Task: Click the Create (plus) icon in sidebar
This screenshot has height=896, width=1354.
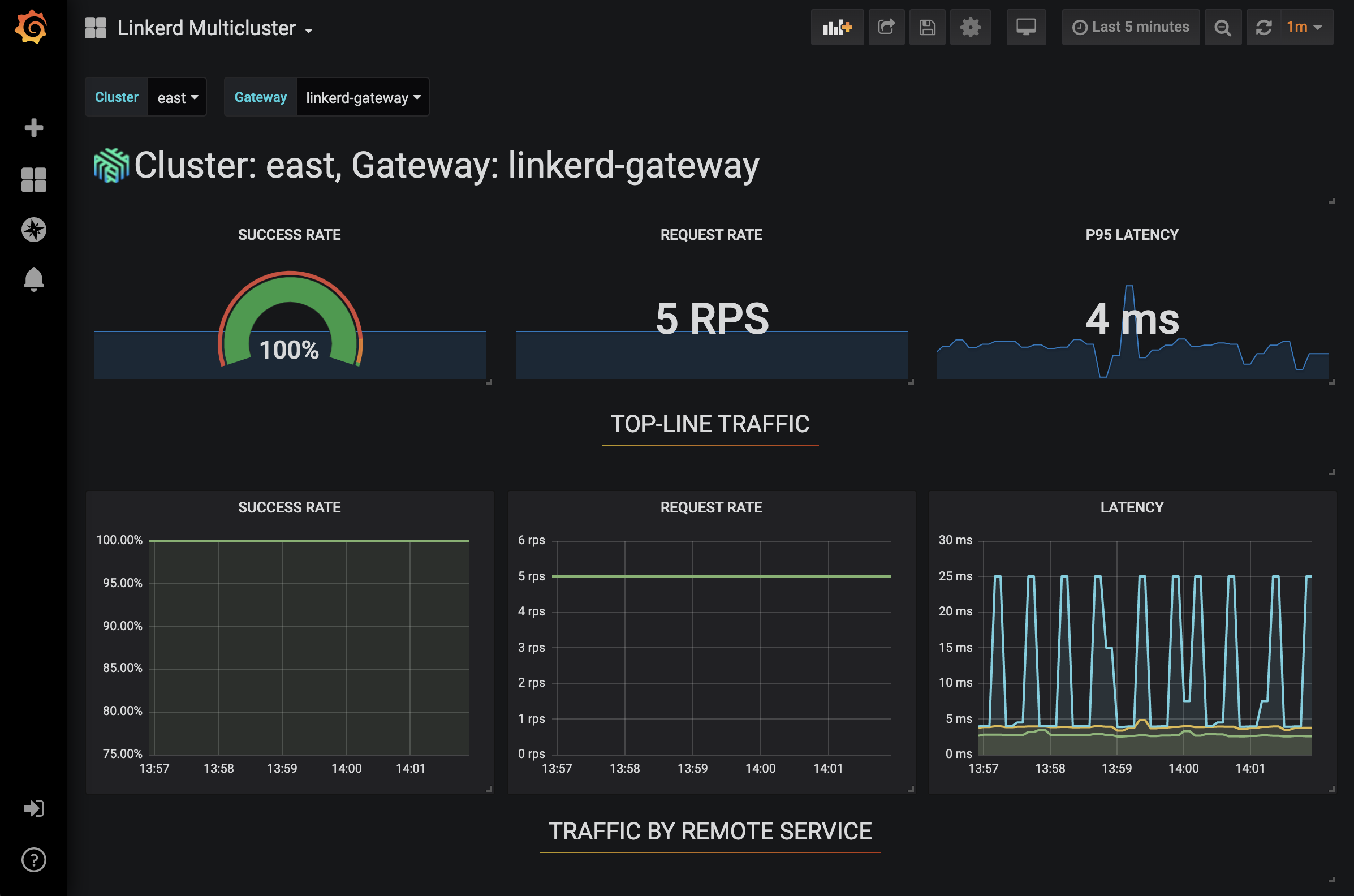Action: coord(33,127)
